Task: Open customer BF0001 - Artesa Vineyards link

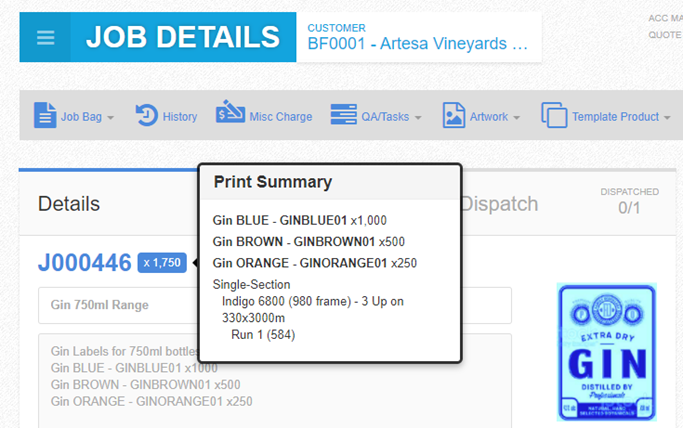Action: [417, 44]
